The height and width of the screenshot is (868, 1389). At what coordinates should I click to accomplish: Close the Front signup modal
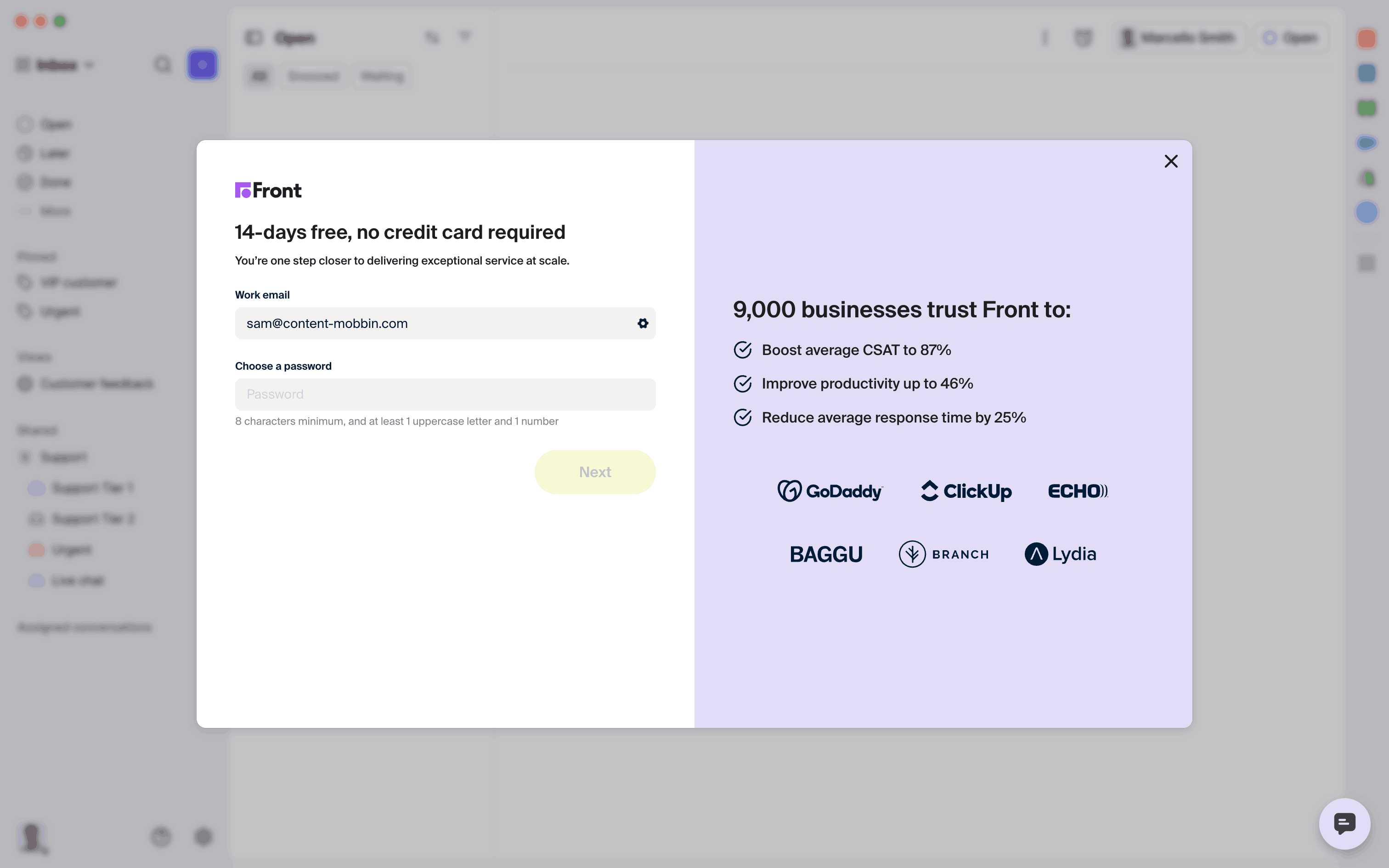coord(1171,161)
